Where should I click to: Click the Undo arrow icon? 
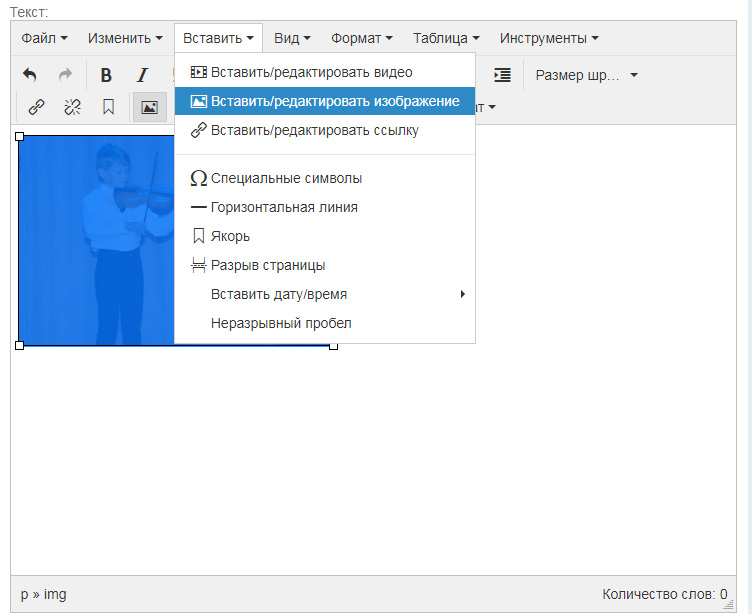click(x=30, y=75)
